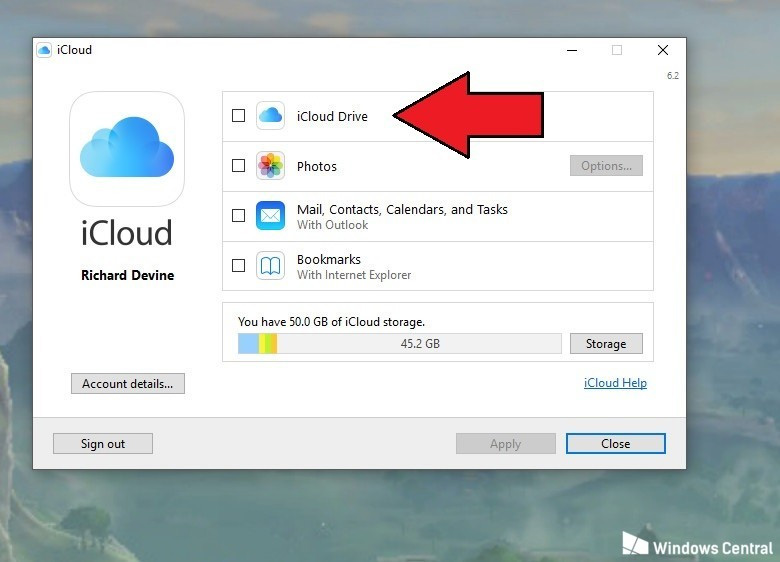Click the blue segment of storage bar
Image resolution: width=780 pixels, height=562 pixels.
(248, 344)
